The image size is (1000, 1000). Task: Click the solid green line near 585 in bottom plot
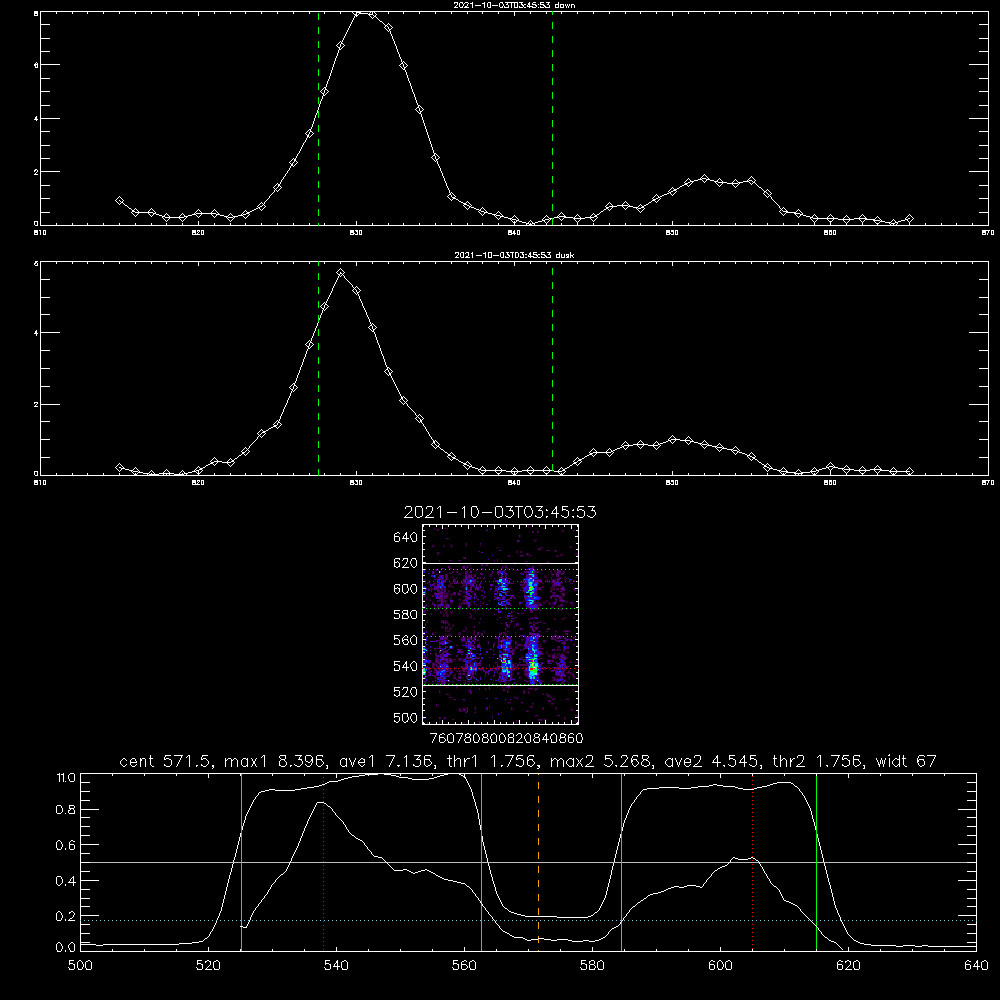click(621, 861)
